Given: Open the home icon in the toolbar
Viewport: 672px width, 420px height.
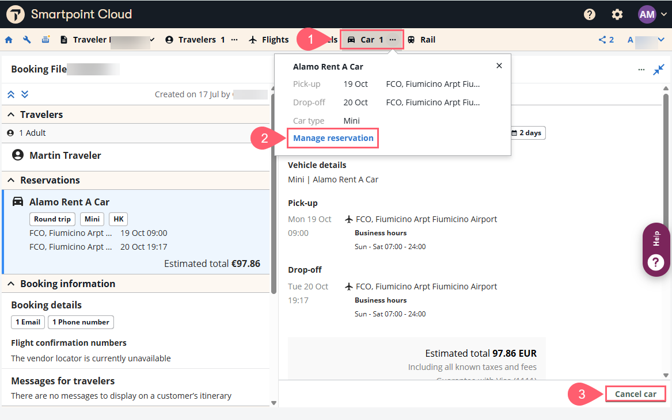Looking at the screenshot, I should (x=9, y=40).
